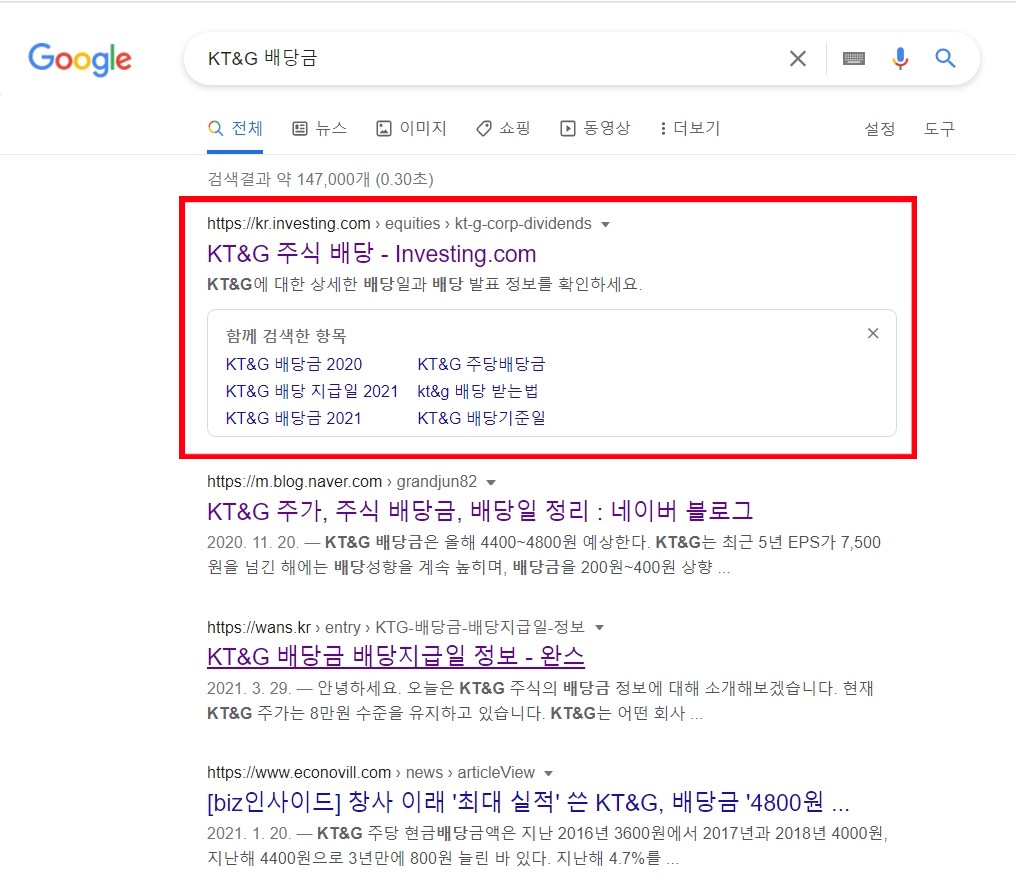The image size is (1016, 889).
Task: Click related search kt&g 배당 받는법
Action: pyautogui.click(x=478, y=391)
